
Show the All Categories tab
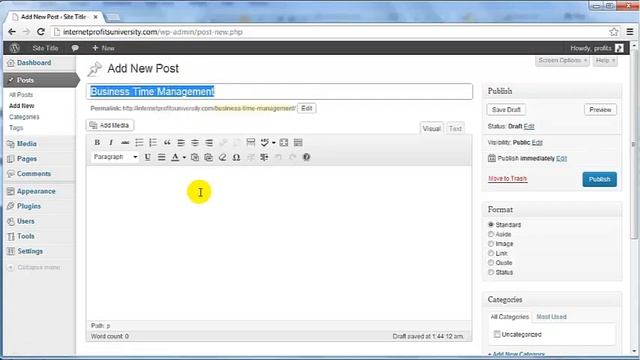[x=509, y=317]
